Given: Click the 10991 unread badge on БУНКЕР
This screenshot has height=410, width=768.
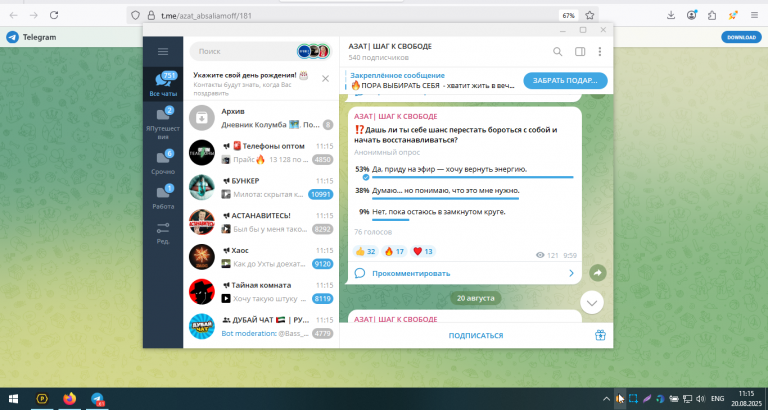Looking at the screenshot, I should pos(320,194).
